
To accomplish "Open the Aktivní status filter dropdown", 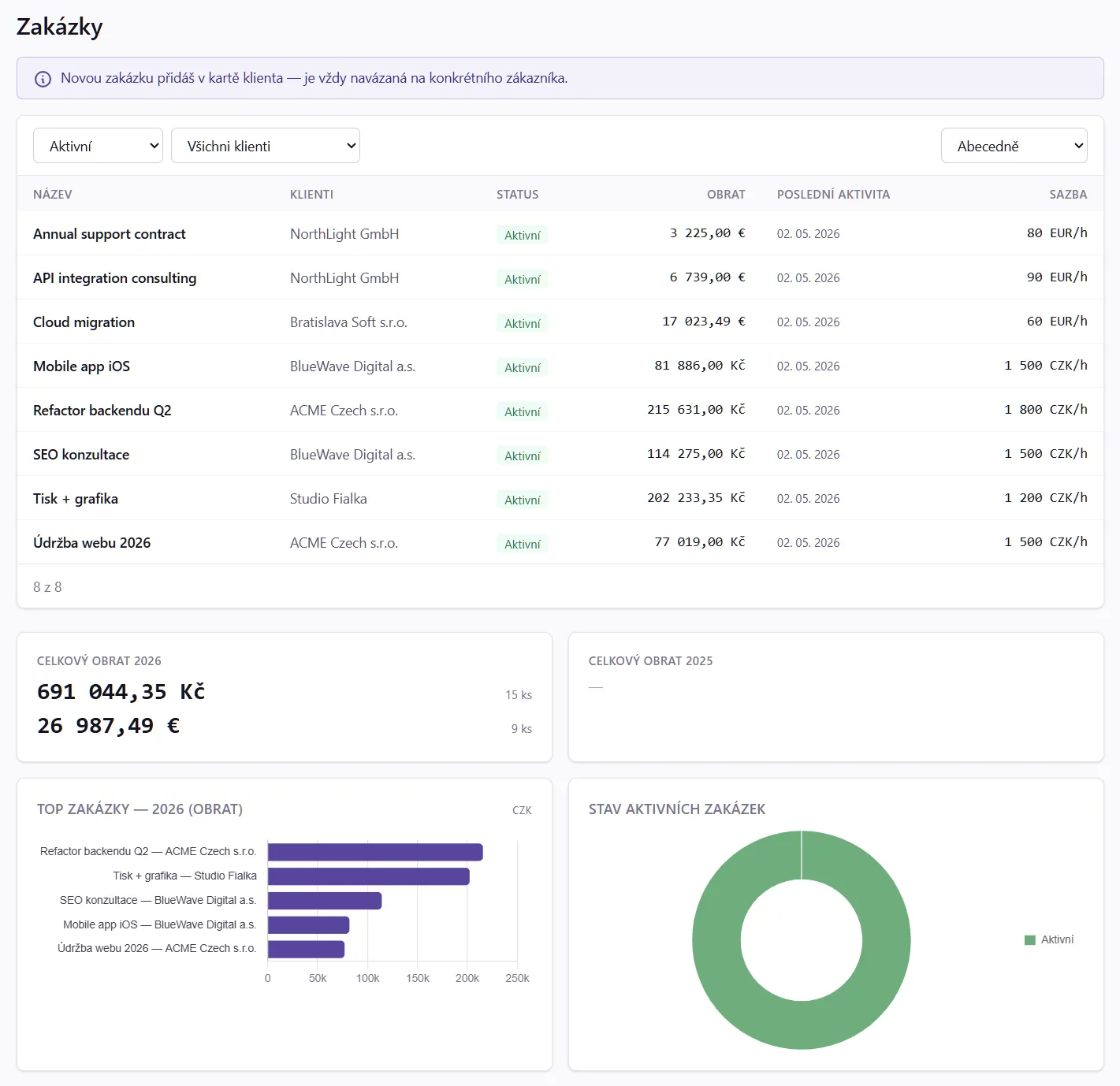I will (x=98, y=146).
